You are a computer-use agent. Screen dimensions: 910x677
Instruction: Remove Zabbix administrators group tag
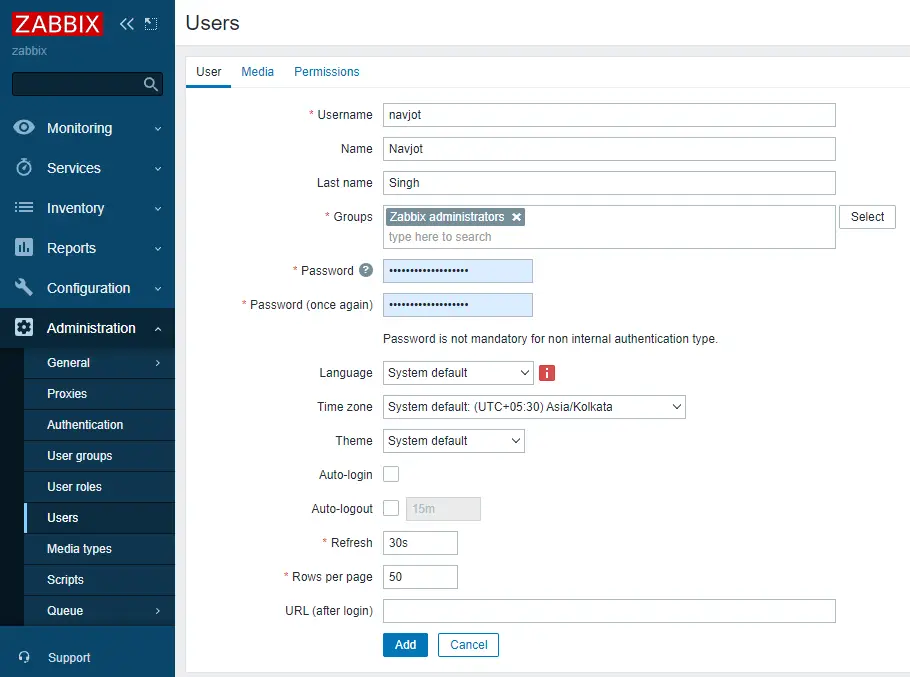[x=517, y=217]
